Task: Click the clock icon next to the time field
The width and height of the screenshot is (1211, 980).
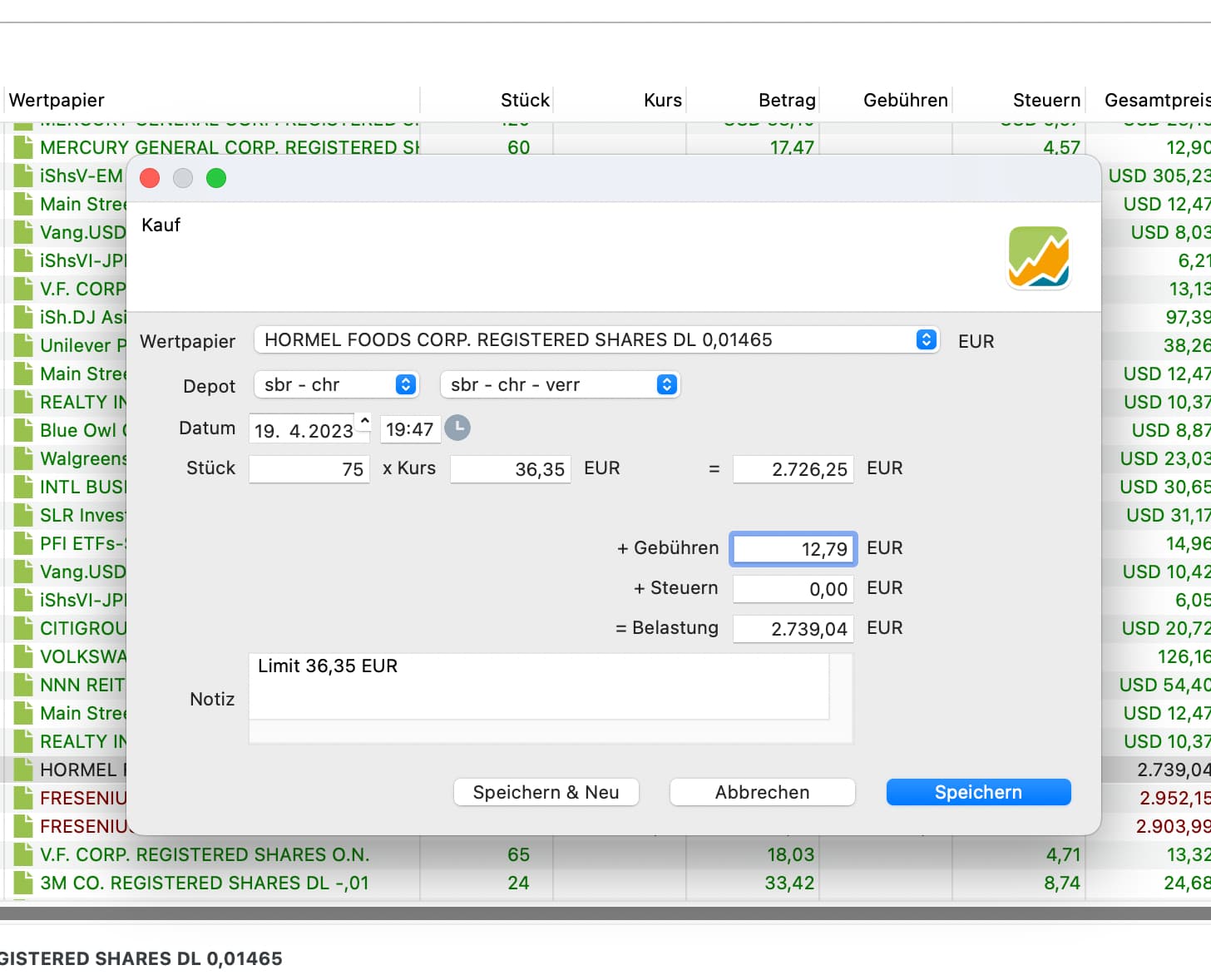Action: [457, 428]
